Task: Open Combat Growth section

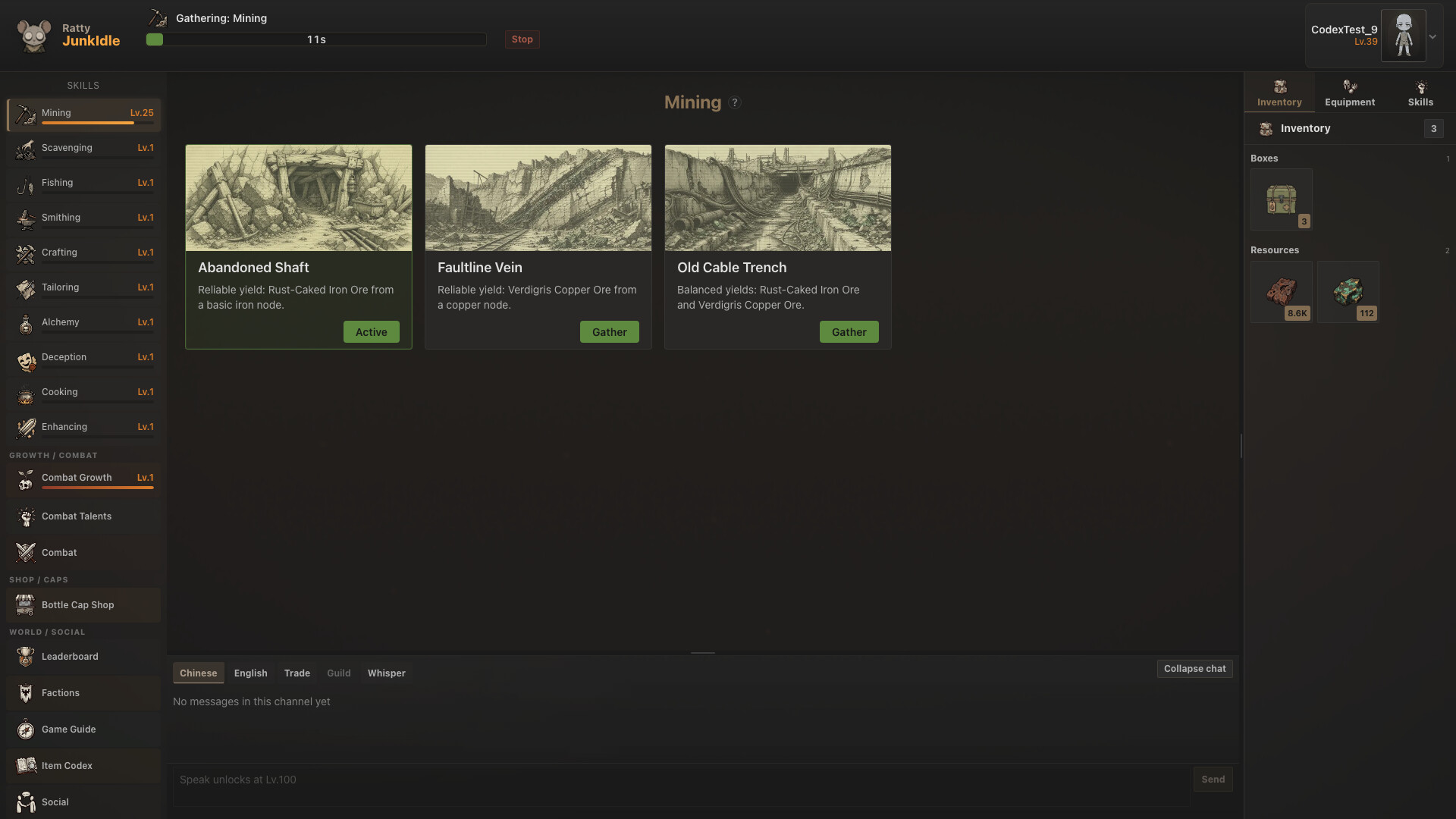Action: click(x=83, y=479)
